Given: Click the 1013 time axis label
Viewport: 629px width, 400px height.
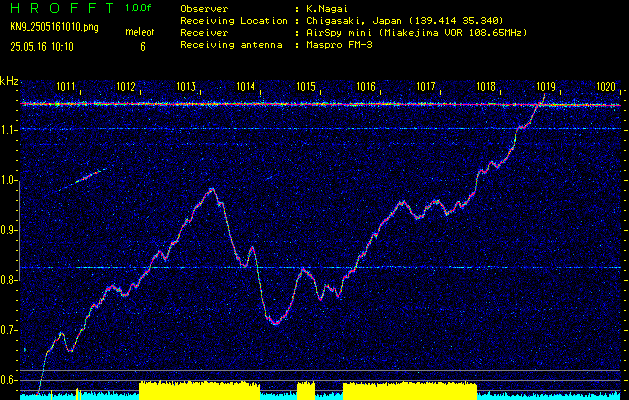Looking at the screenshot, I should [186, 86].
